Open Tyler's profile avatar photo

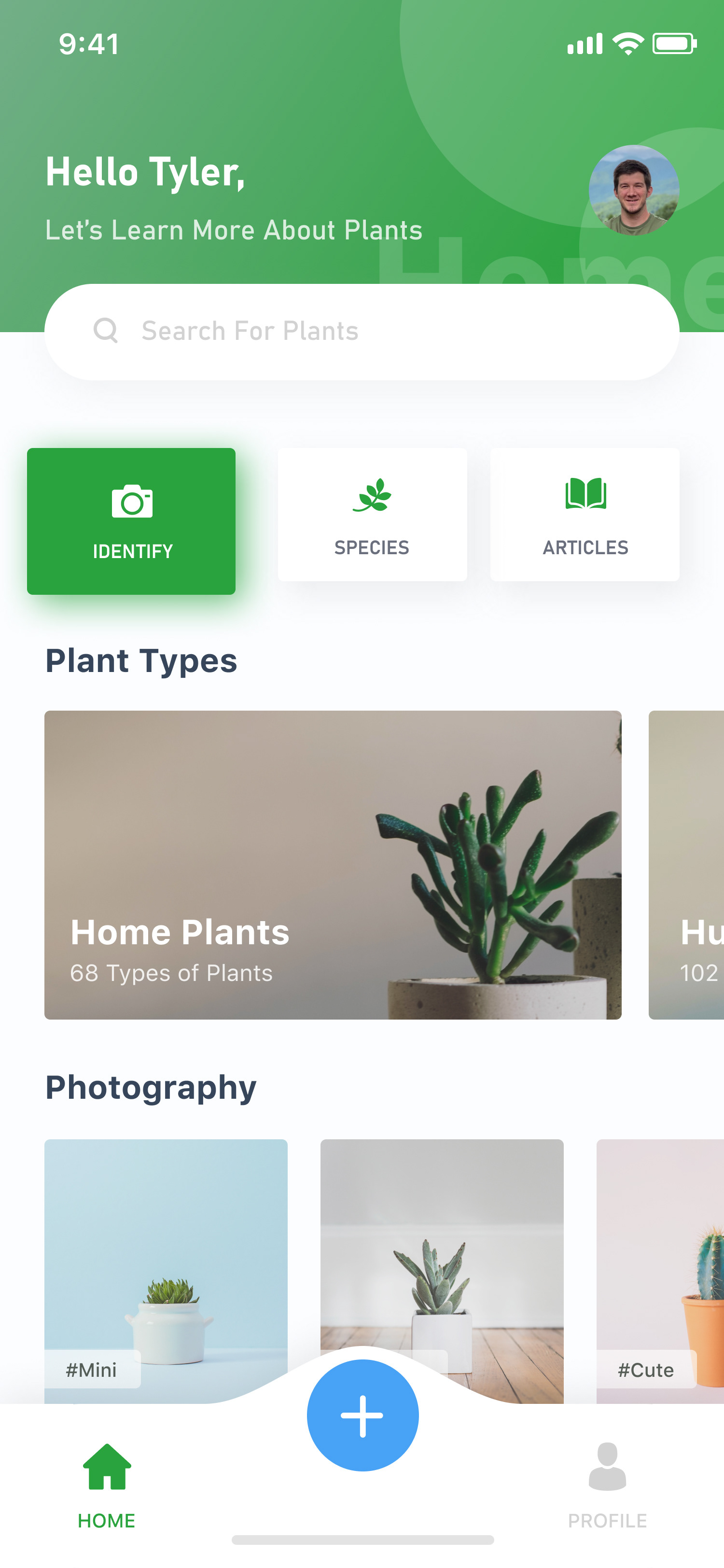633,190
